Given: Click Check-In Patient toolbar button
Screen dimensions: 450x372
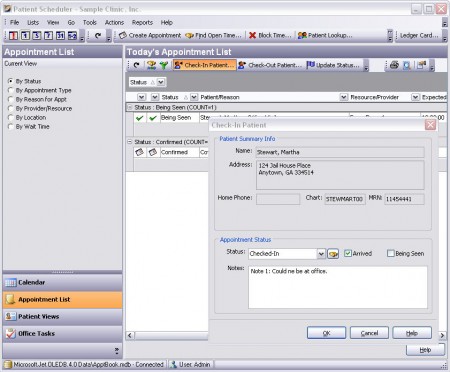Looking at the screenshot, I should click(x=205, y=65).
